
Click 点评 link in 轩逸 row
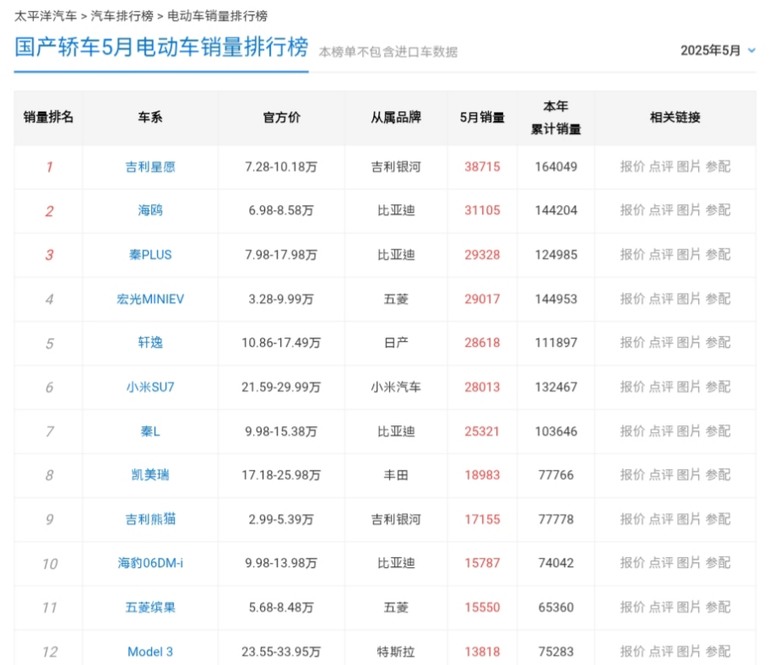pos(661,343)
